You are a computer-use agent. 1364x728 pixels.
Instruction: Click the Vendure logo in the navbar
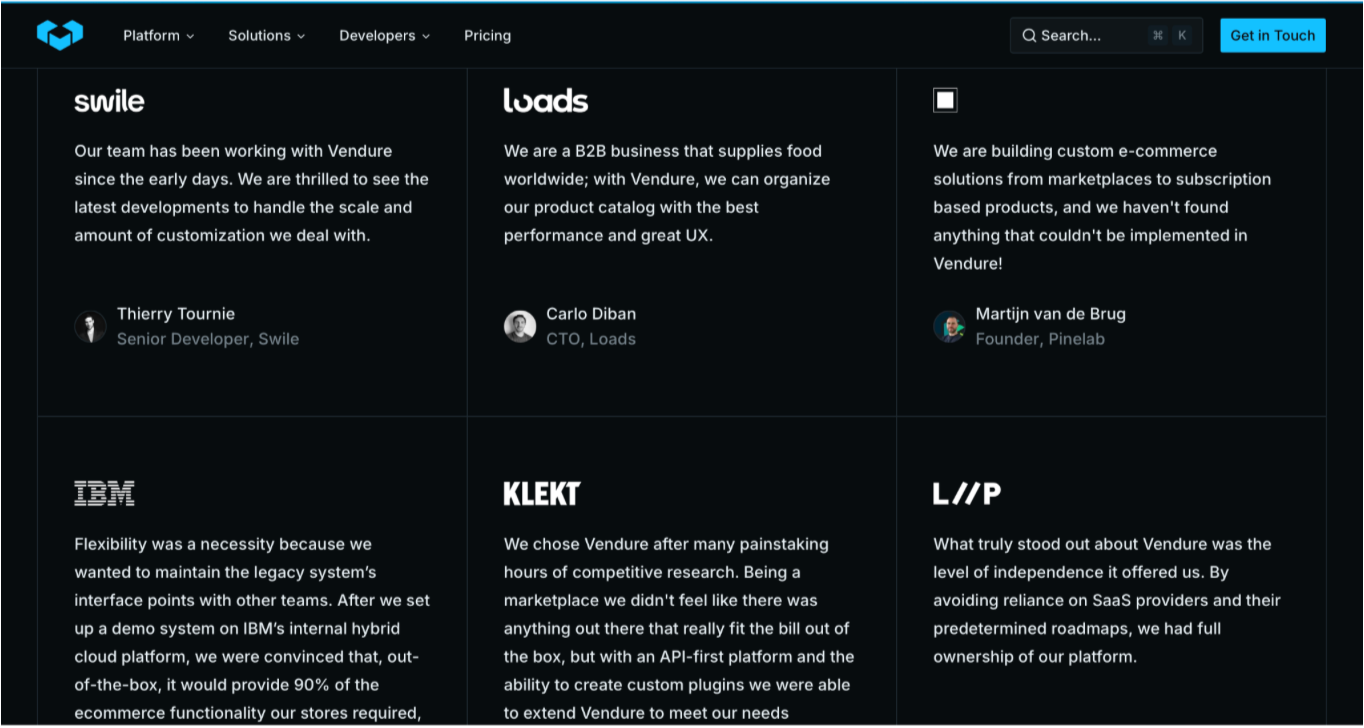[59, 35]
